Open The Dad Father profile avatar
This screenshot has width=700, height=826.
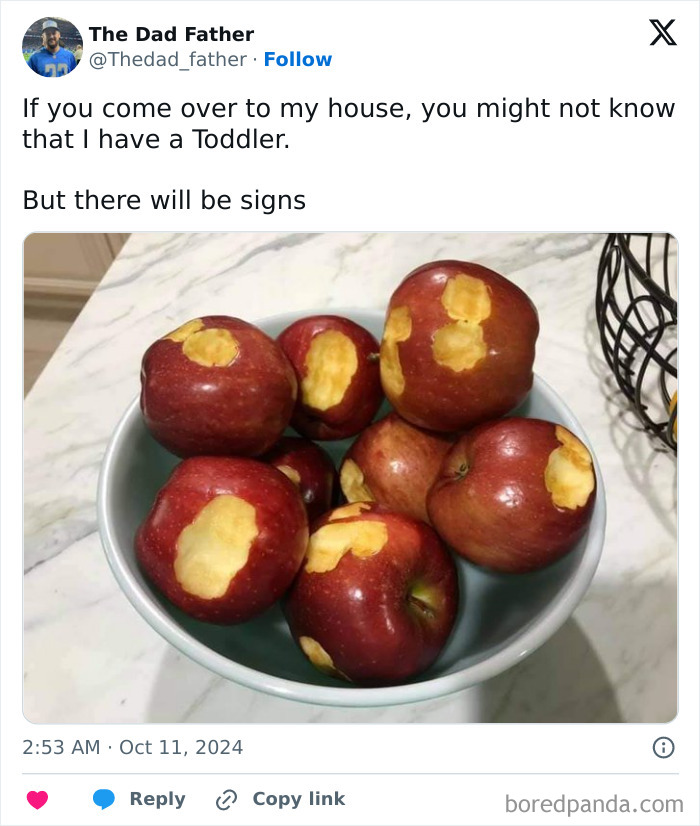point(52,47)
